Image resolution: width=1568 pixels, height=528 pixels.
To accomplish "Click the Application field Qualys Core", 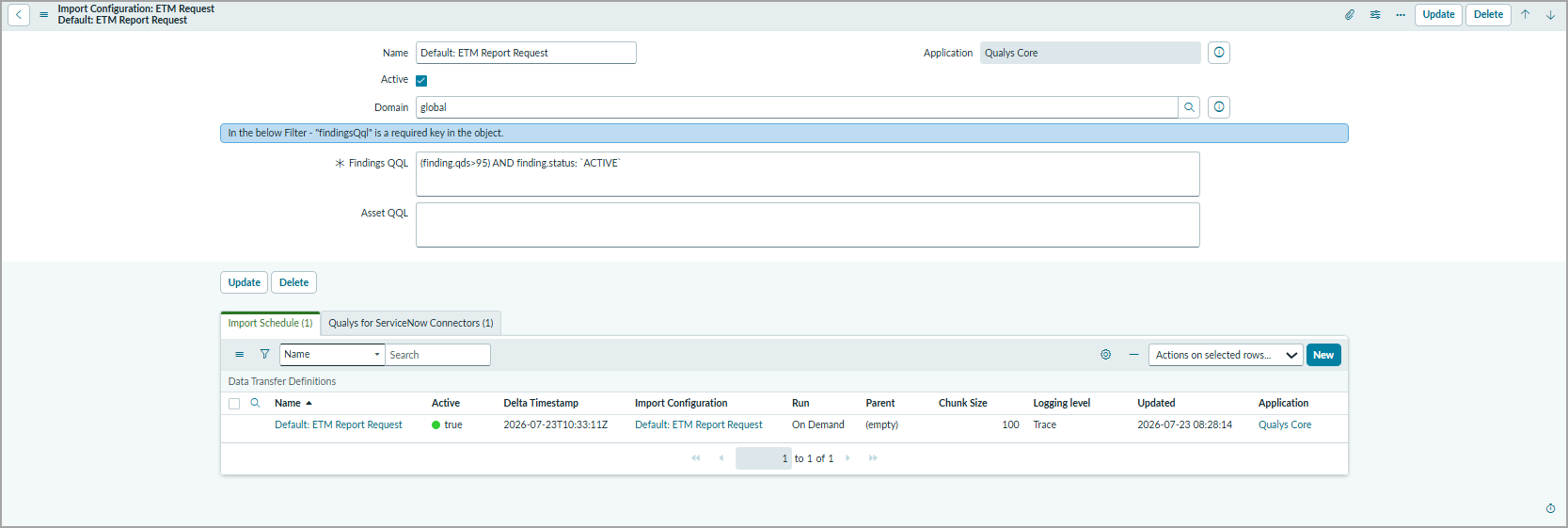I will (1090, 53).
